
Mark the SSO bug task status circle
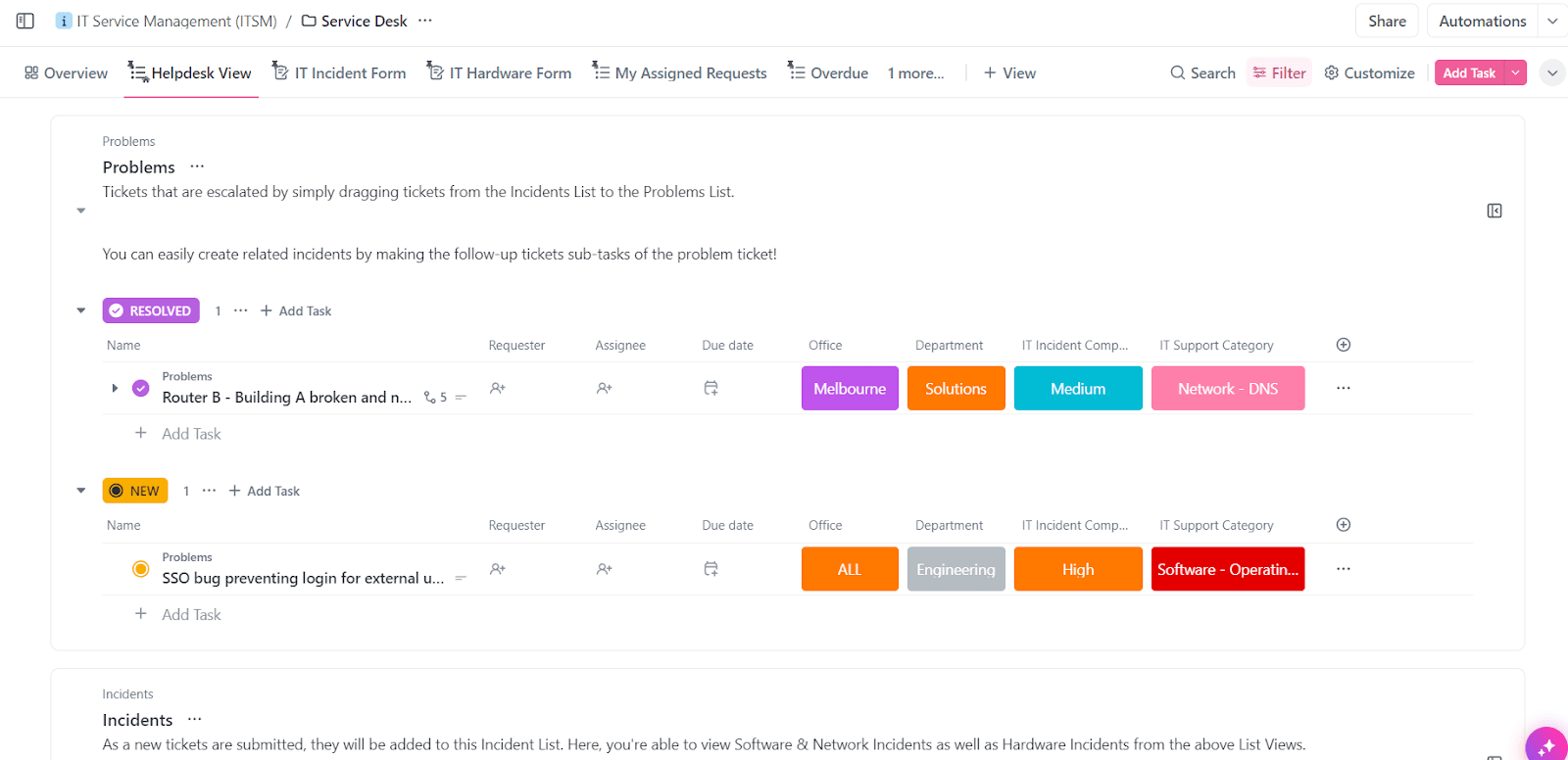coord(141,569)
